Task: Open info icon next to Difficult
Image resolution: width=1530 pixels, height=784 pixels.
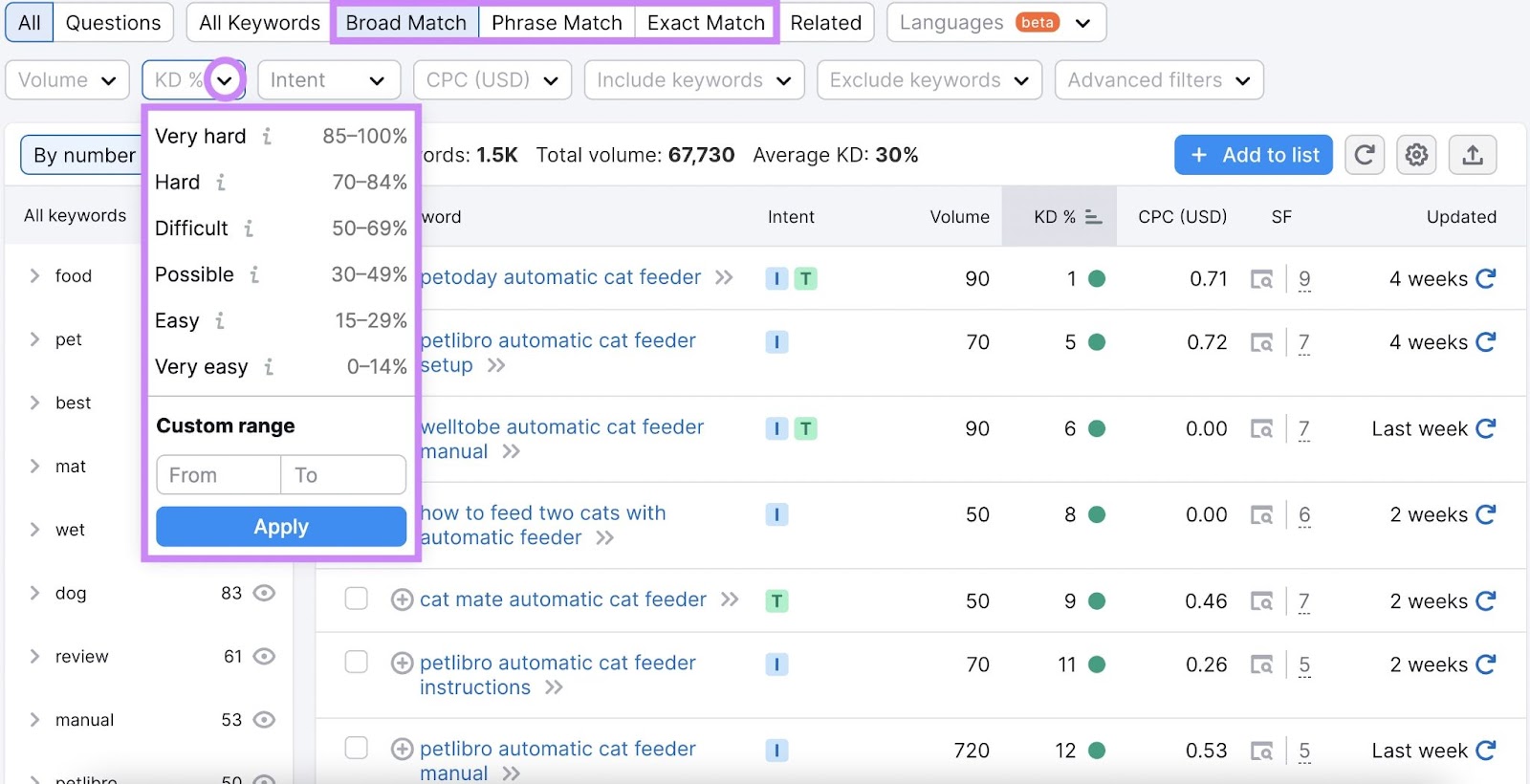Action: click(x=249, y=229)
